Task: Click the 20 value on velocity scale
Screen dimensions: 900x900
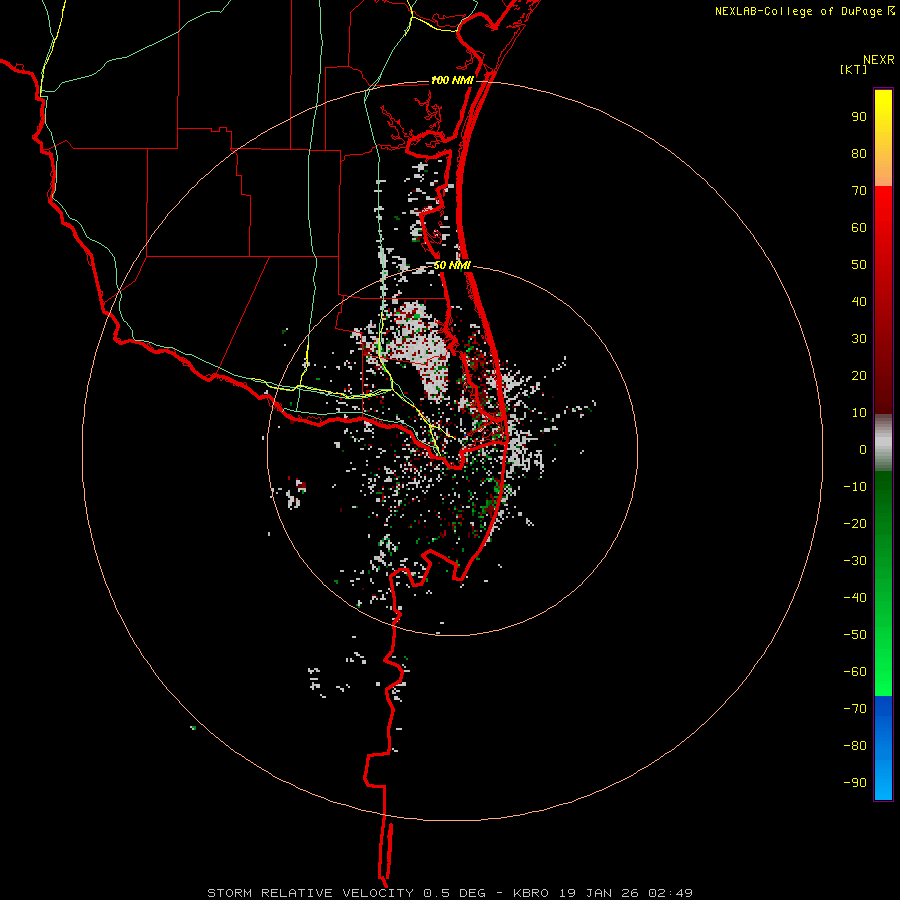Action: pyautogui.click(x=859, y=375)
